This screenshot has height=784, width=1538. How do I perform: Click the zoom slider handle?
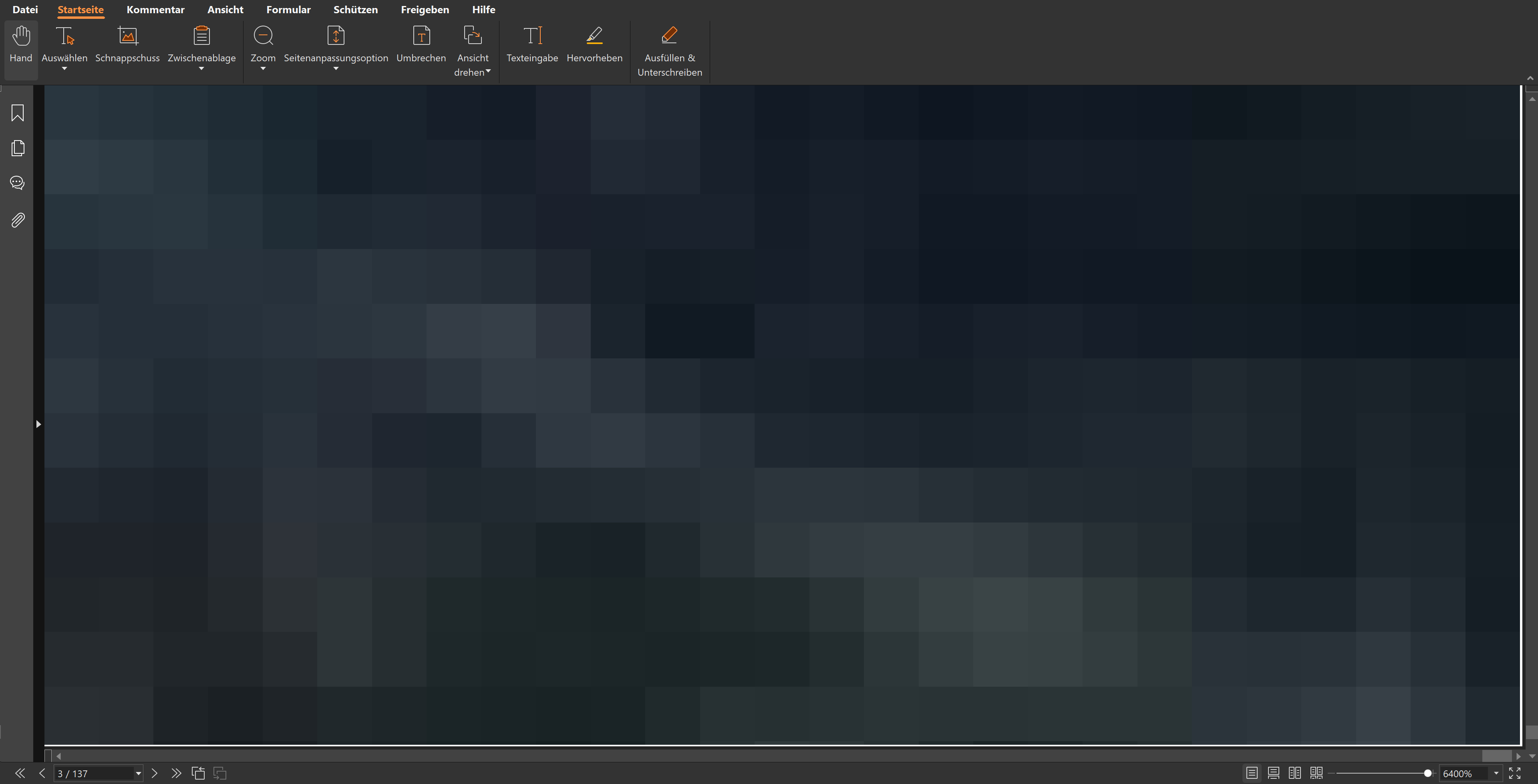(1427, 773)
